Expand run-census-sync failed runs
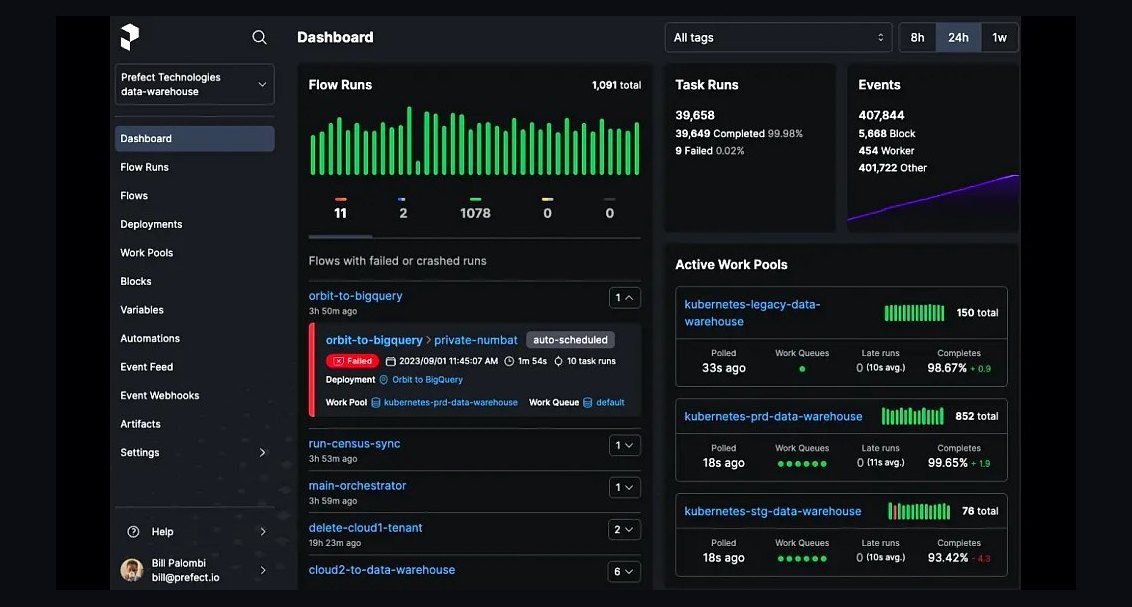Image resolution: width=1132 pixels, height=607 pixels. point(624,445)
